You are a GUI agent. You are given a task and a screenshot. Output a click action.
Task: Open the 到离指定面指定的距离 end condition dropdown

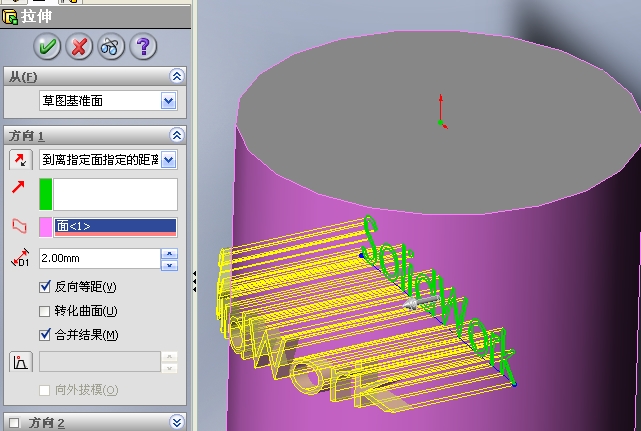pyautogui.click(x=168, y=159)
